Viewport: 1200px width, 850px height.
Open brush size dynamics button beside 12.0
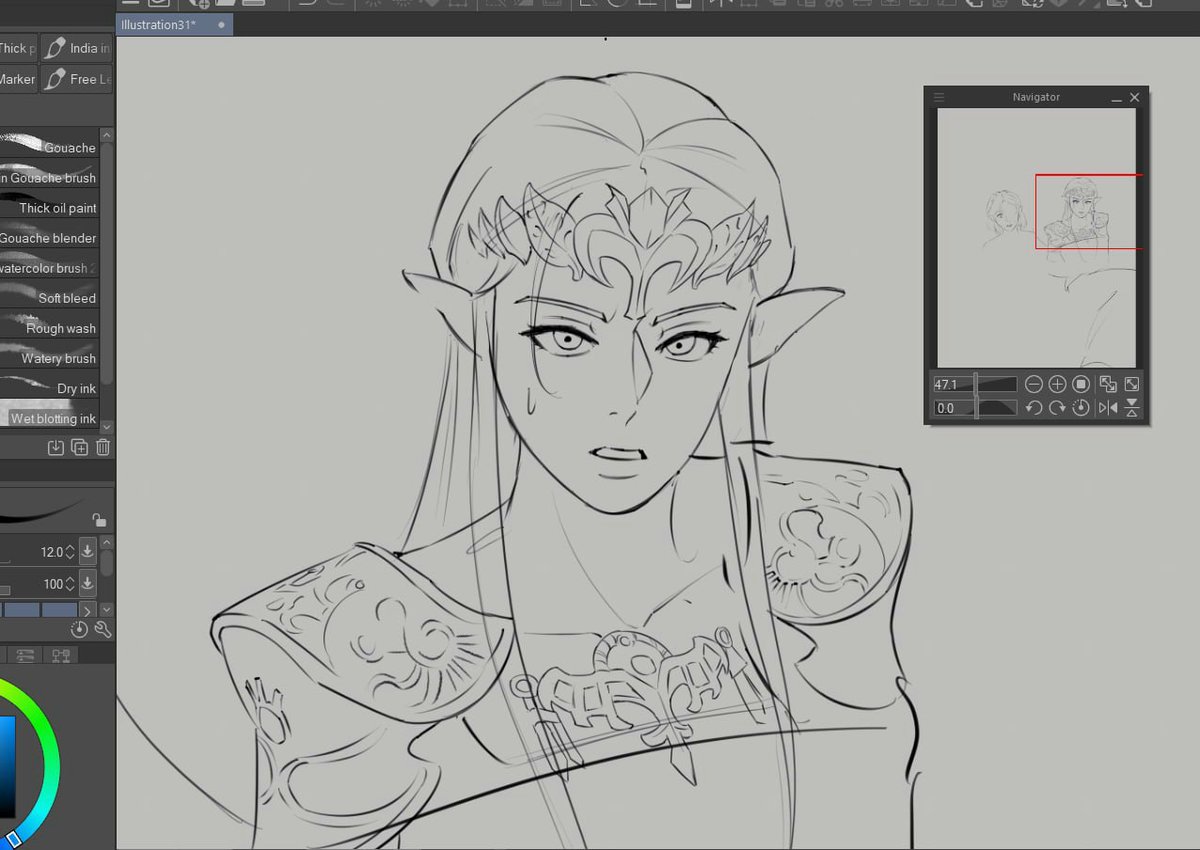(x=88, y=551)
